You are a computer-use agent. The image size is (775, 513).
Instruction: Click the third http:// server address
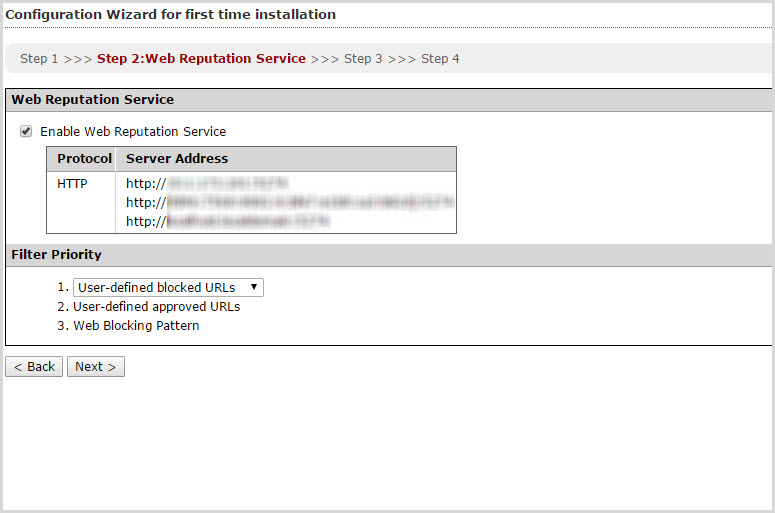(227, 222)
